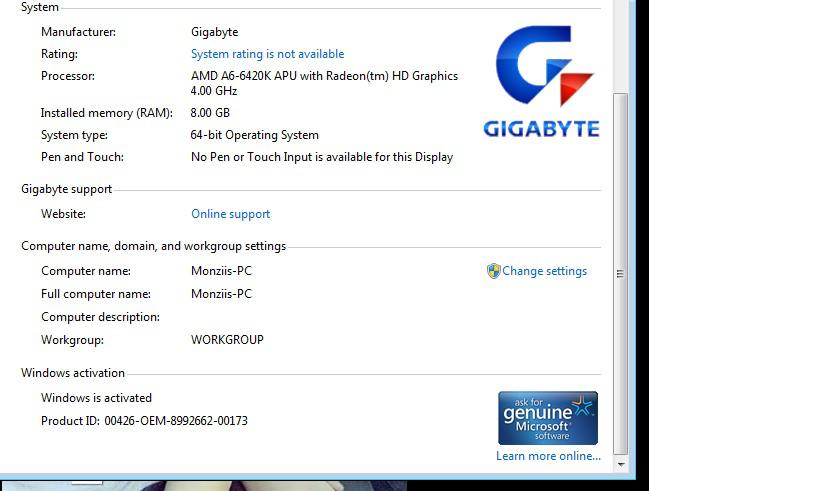Click the 'Windows activation' section heading
The image size is (816, 491).
coord(73,373)
